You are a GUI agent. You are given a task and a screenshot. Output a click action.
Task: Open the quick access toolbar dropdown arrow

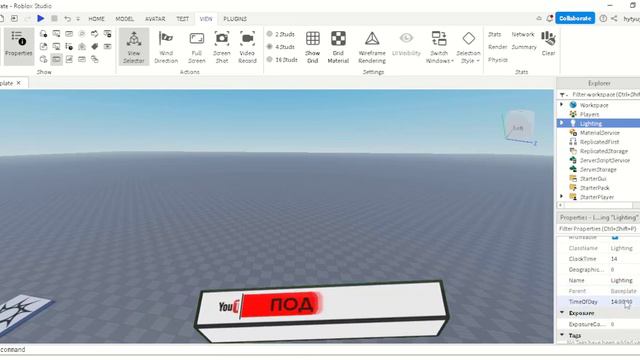point(78,19)
